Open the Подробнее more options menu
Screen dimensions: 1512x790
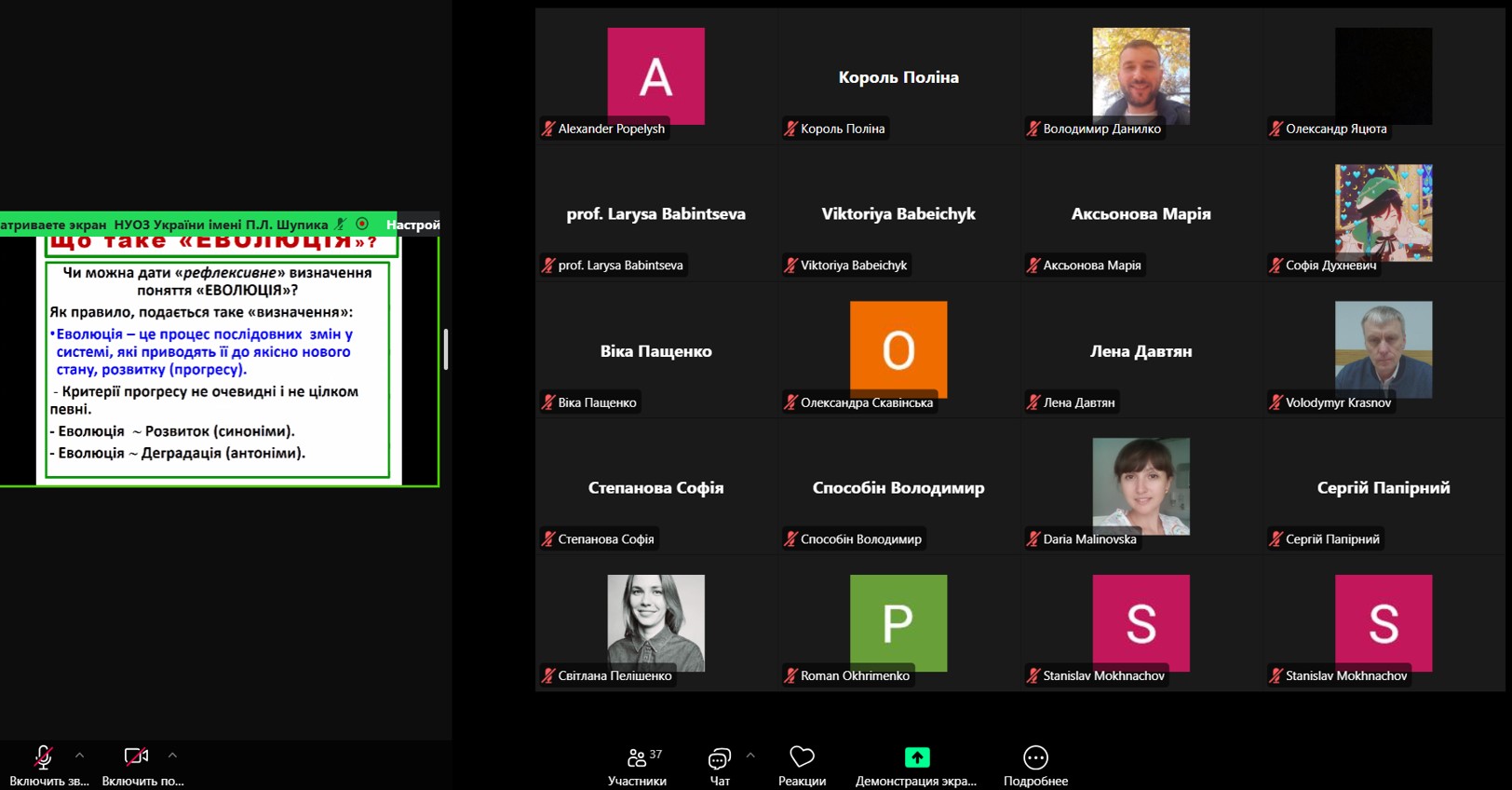tap(1035, 765)
